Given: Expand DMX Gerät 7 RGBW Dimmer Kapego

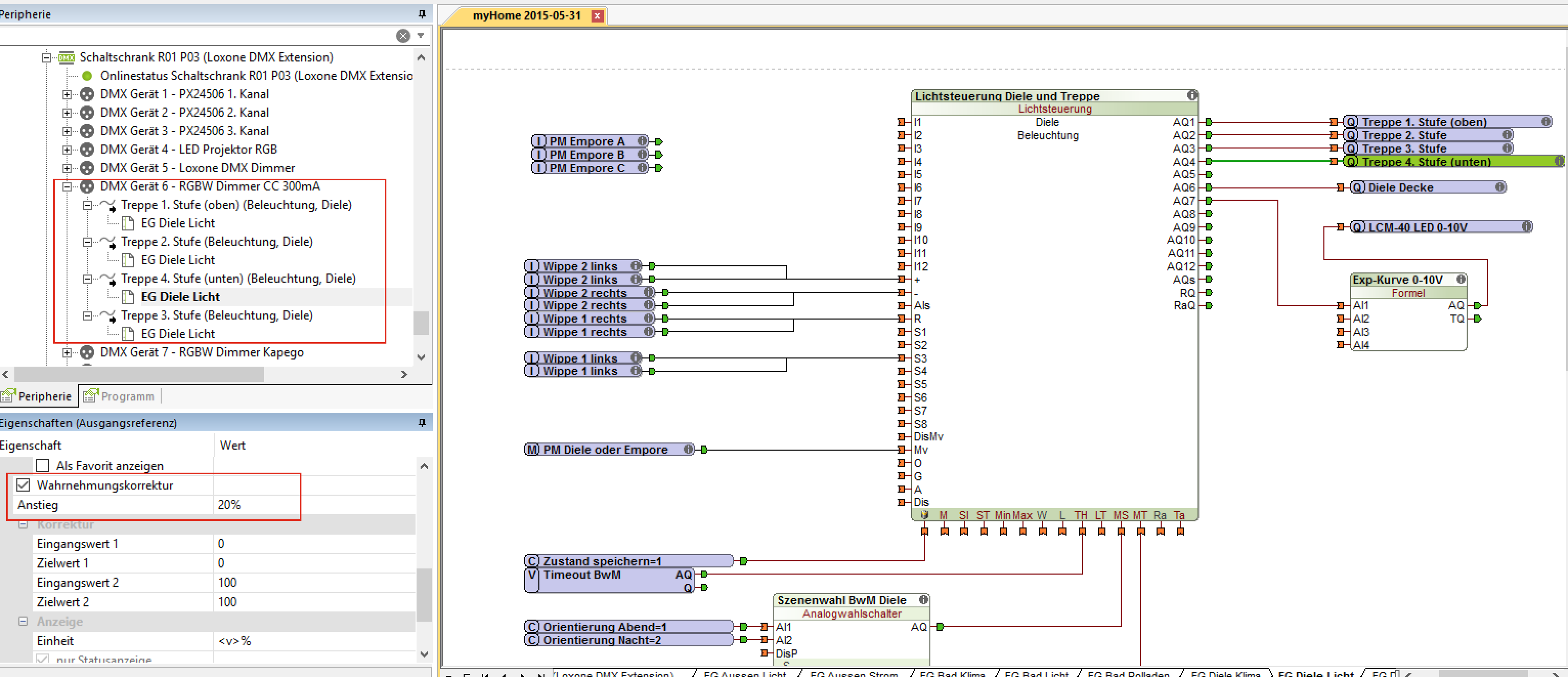Looking at the screenshot, I should click(x=67, y=352).
